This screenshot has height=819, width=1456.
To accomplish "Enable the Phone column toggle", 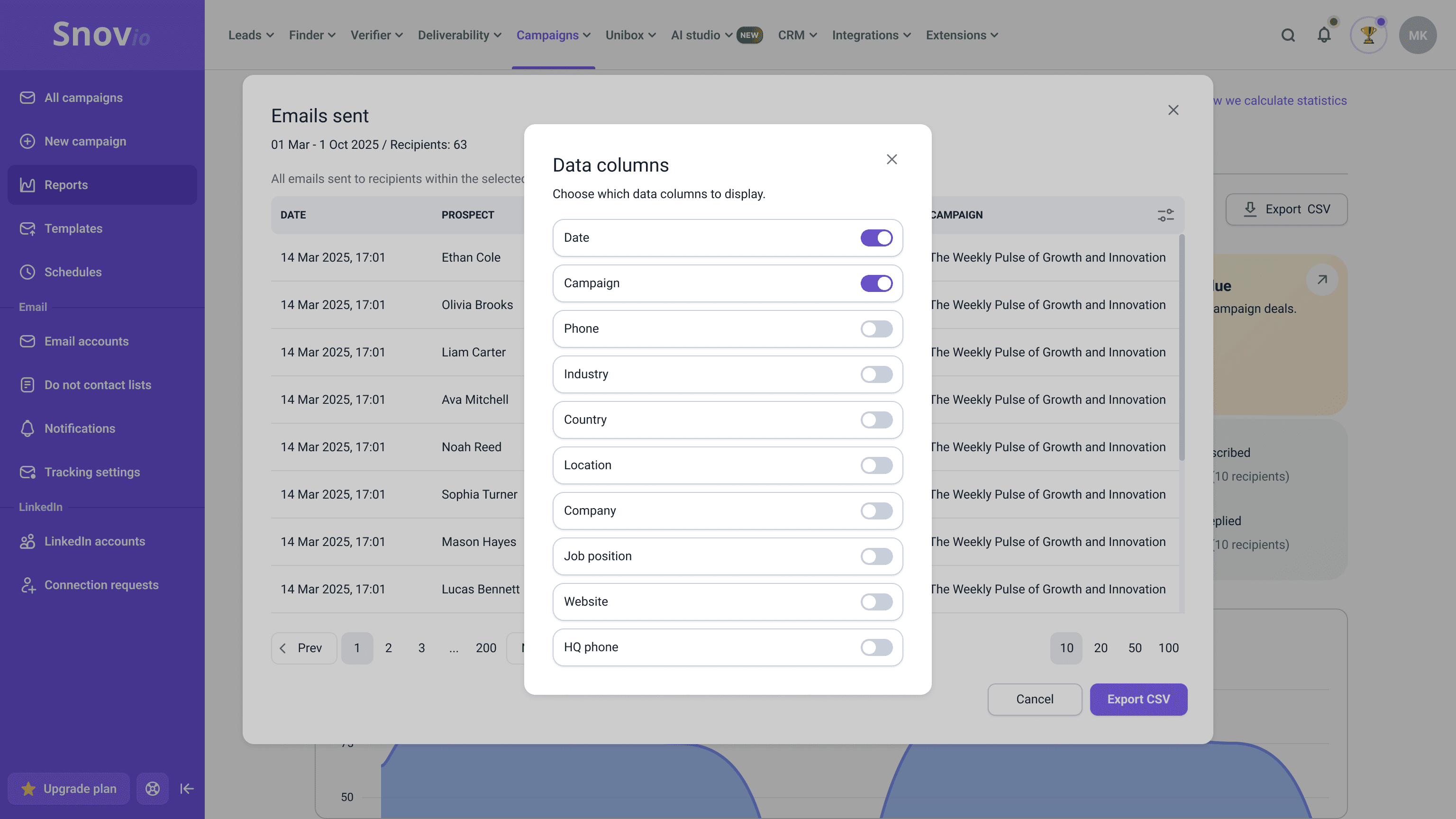I will (x=876, y=329).
